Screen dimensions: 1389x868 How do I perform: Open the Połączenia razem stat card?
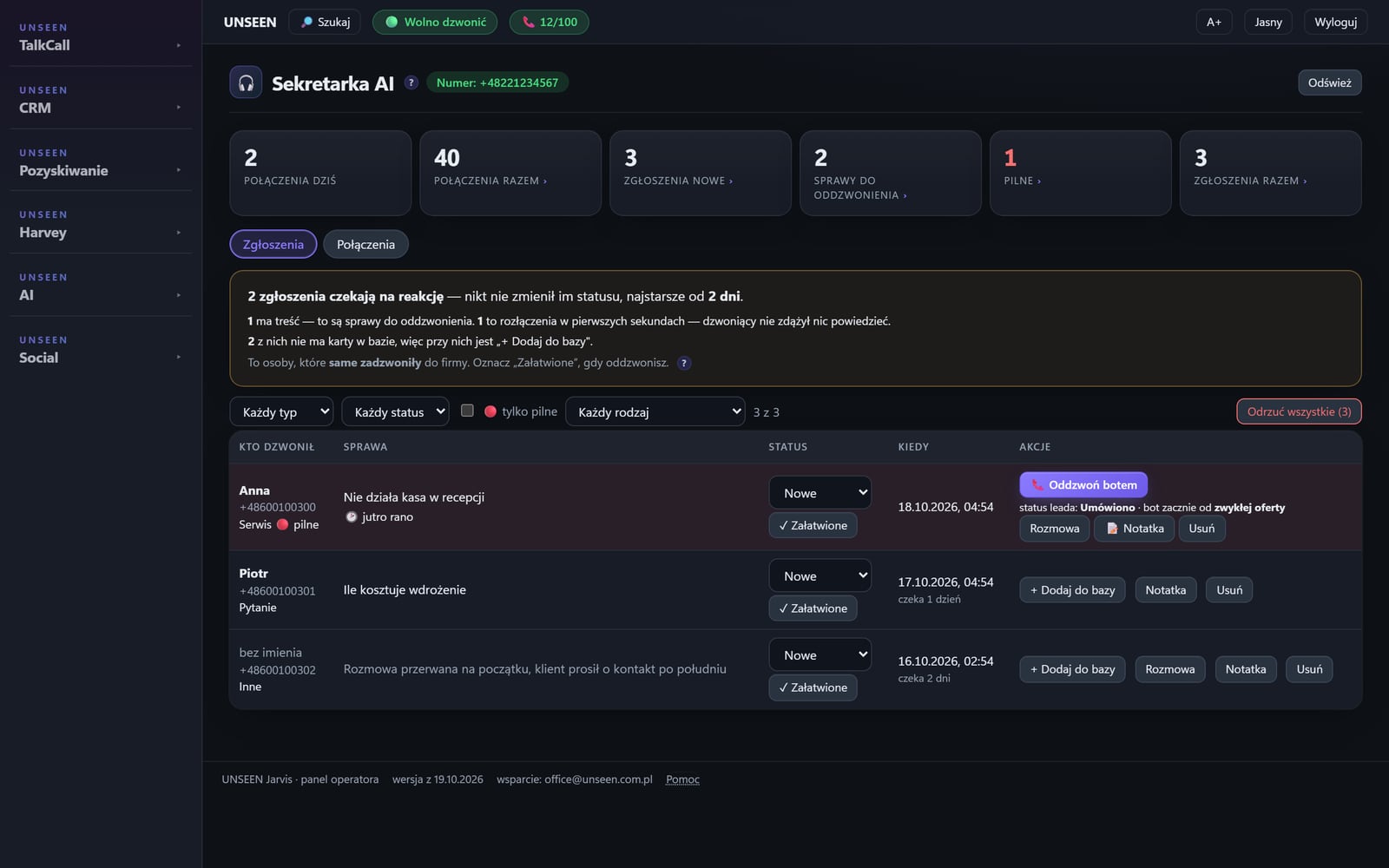click(510, 173)
